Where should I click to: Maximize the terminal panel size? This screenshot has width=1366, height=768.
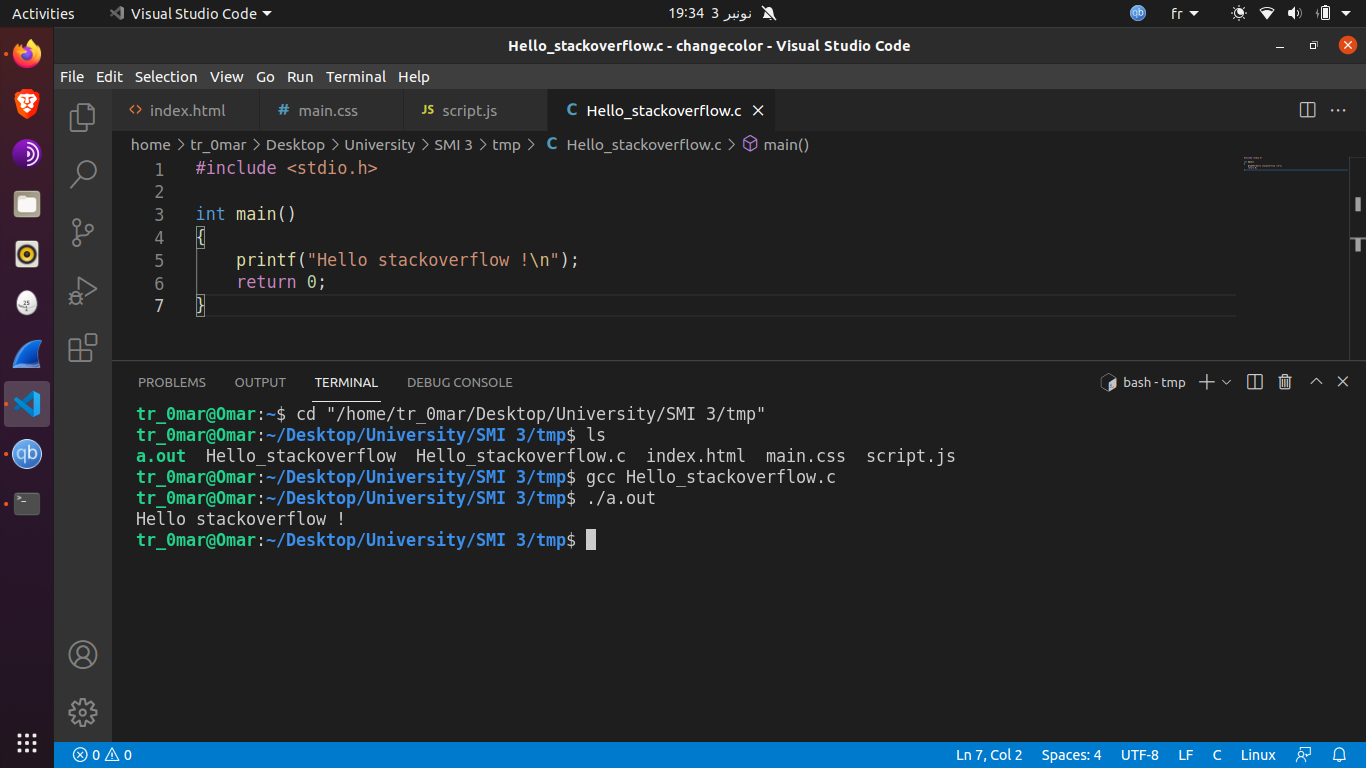tap(1316, 382)
